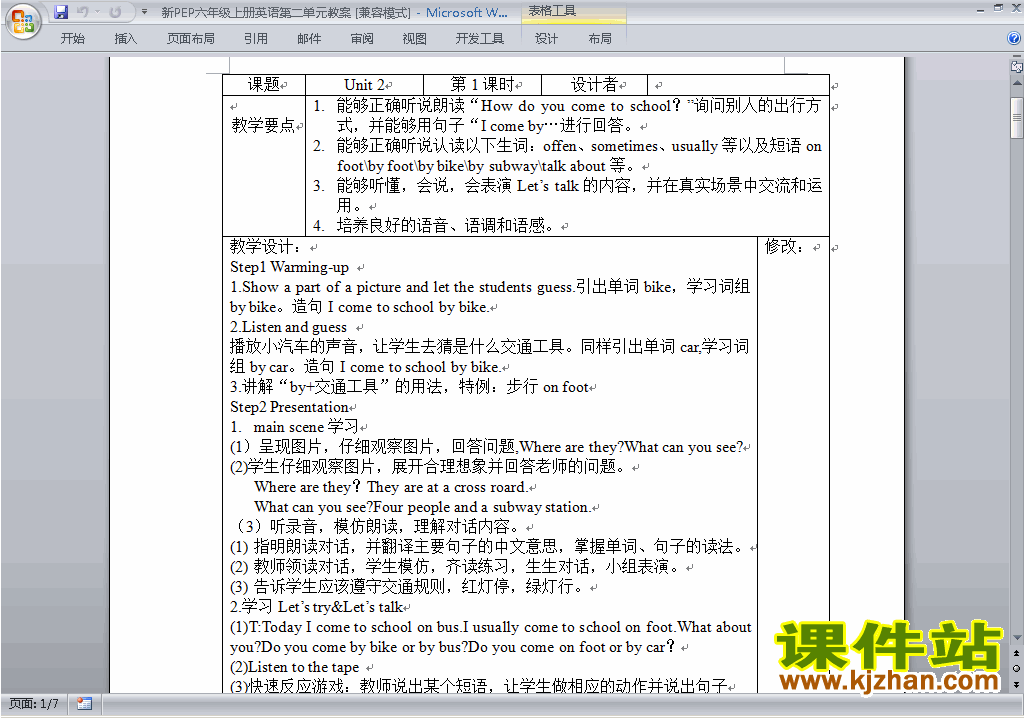
Task: Click the Unit 2 table cell
Action: click(x=364, y=84)
